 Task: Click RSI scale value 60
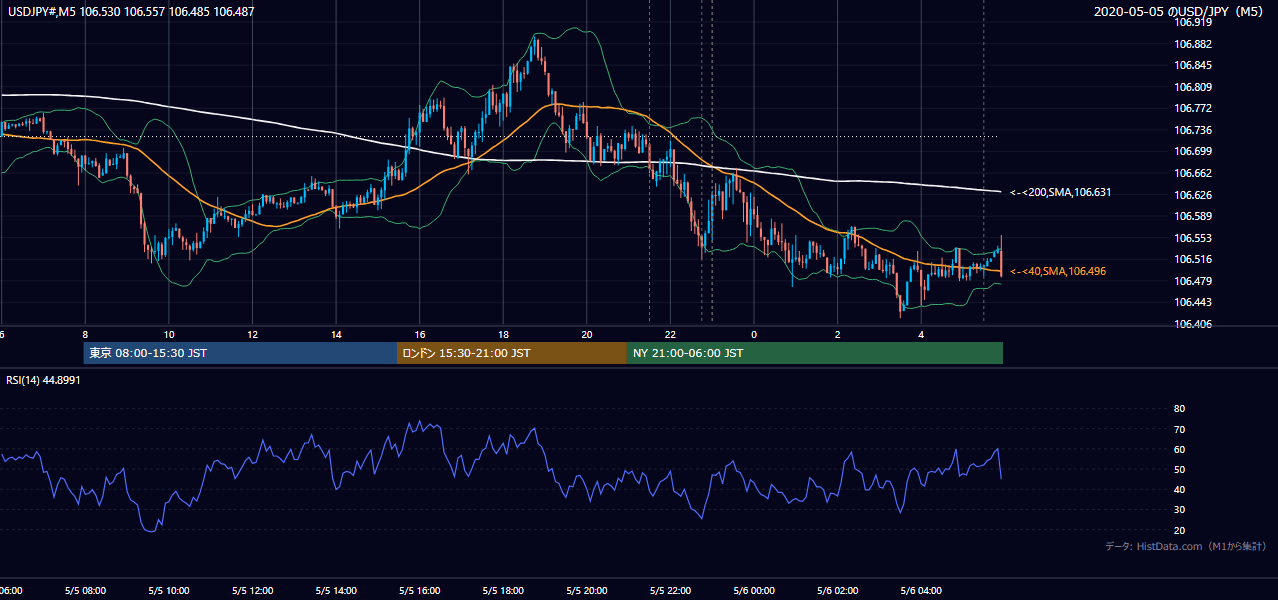pyautogui.click(x=1179, y=449)
